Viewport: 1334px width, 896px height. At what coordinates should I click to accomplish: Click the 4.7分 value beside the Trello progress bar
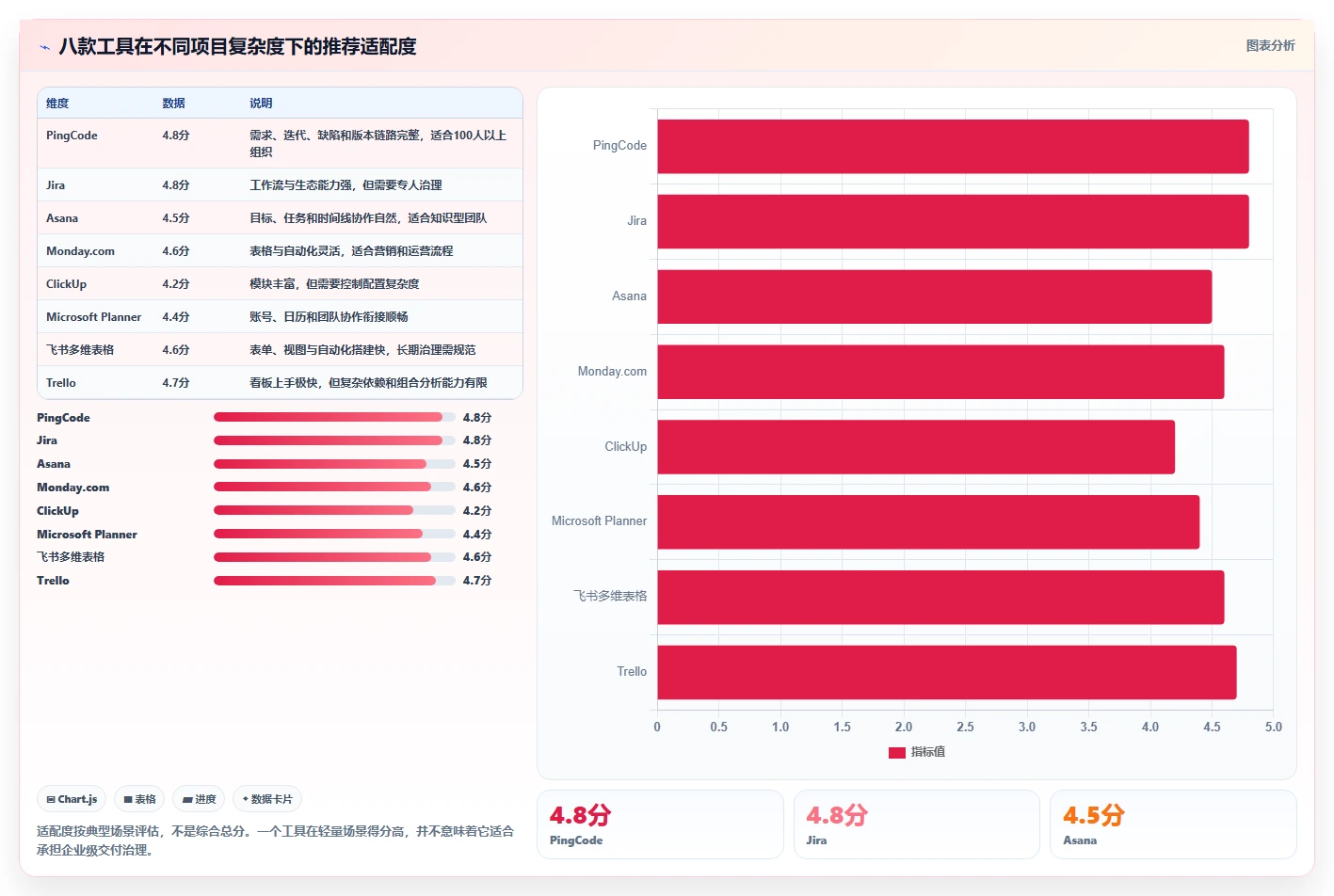(477, 581)
